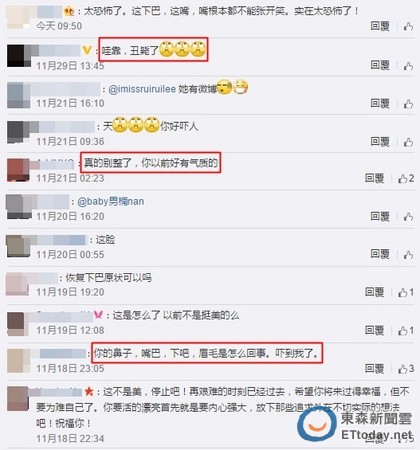Like the 11月21日 09:36 comment
Viewport: 420px width, 450px height.
pos(408,142)
